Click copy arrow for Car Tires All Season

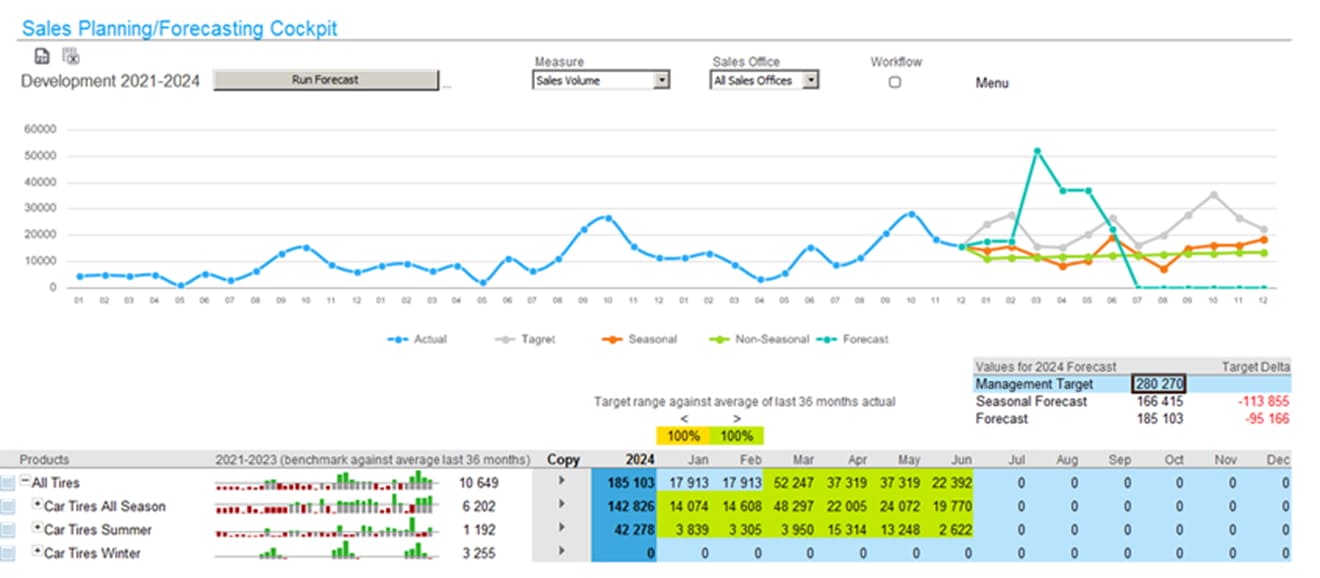(x=562, y=505)
